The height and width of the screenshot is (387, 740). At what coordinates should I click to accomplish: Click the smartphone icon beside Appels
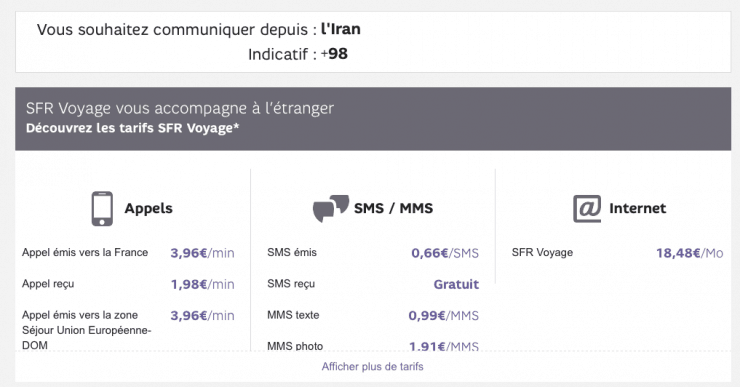point(102,209)
